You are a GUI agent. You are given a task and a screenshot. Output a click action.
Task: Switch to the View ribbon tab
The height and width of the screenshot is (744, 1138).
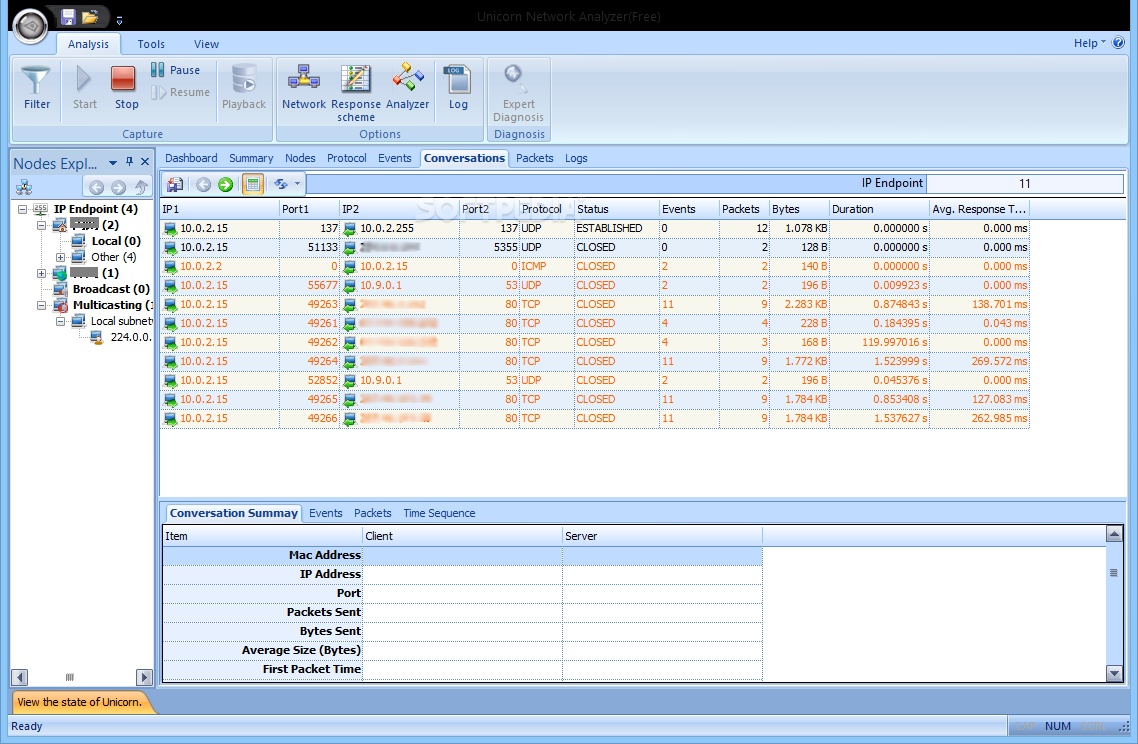(x=206, y=44)
